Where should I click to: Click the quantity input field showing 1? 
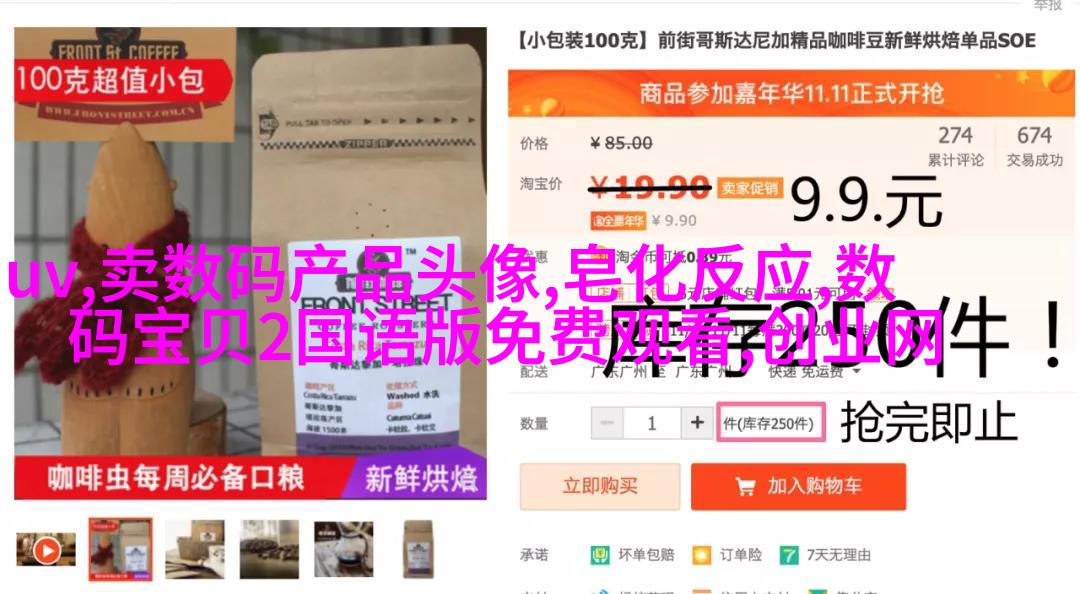pyautogui.click(x=652, y=422)
